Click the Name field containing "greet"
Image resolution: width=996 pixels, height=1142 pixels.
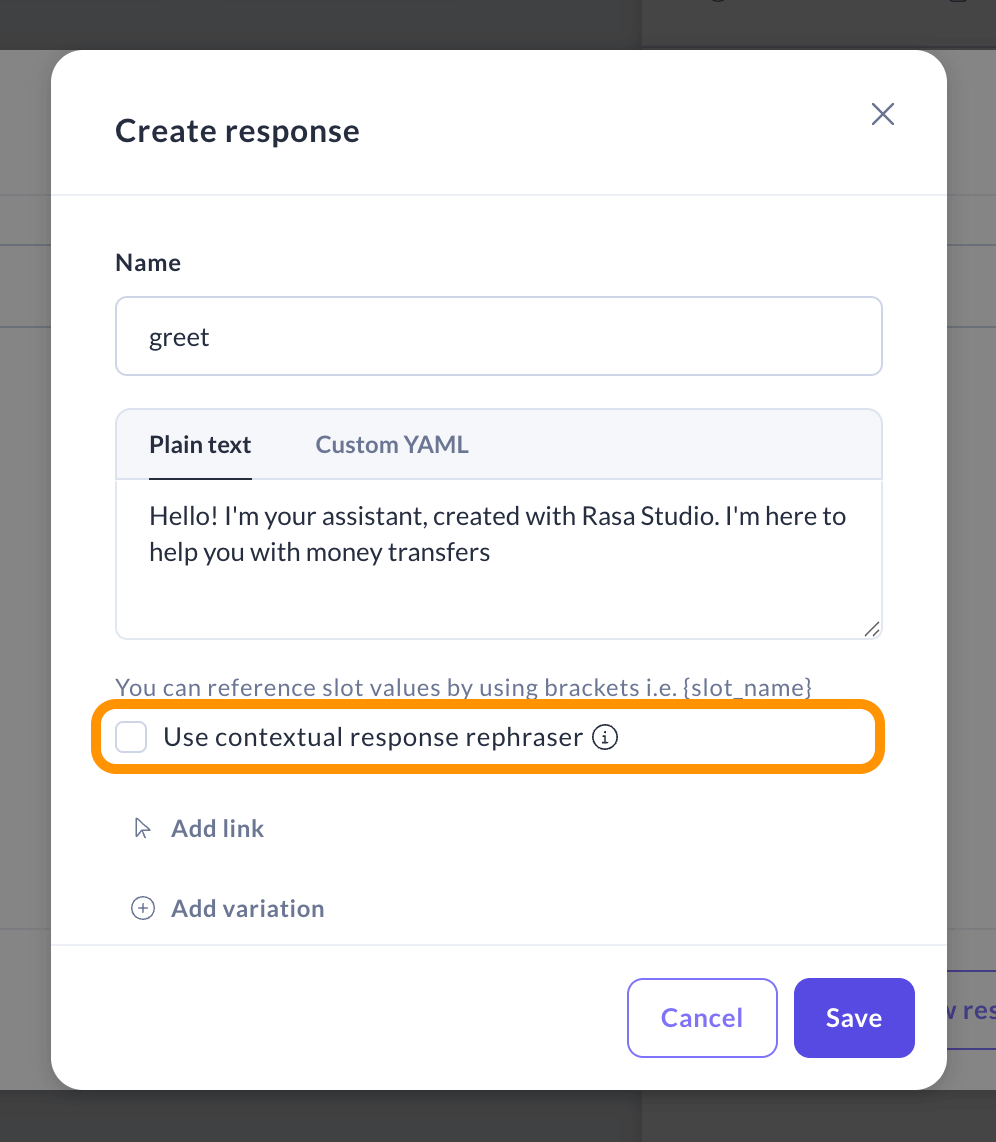click(498, 337)
